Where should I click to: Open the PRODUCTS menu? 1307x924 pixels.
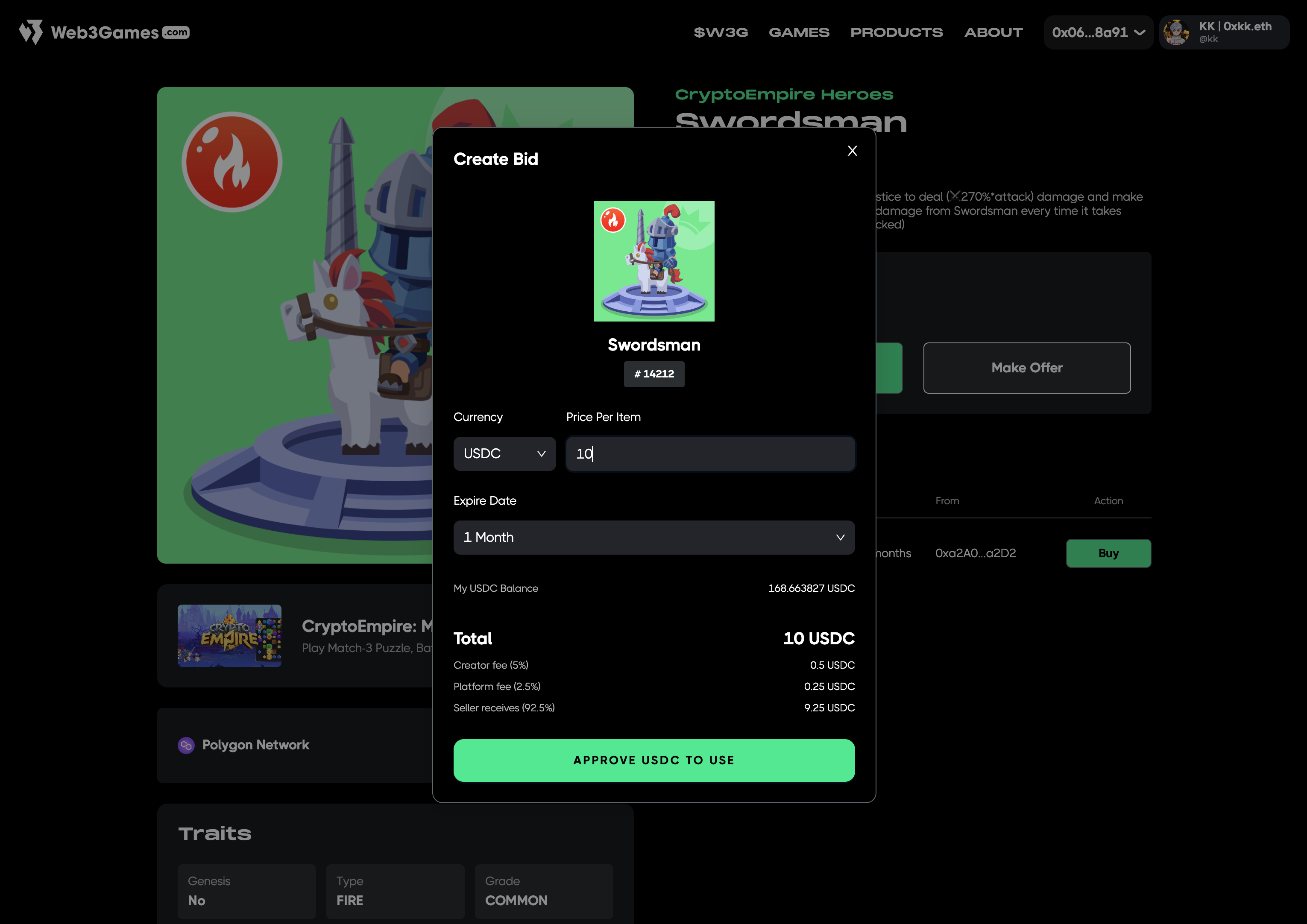click(x=897, y=32)
